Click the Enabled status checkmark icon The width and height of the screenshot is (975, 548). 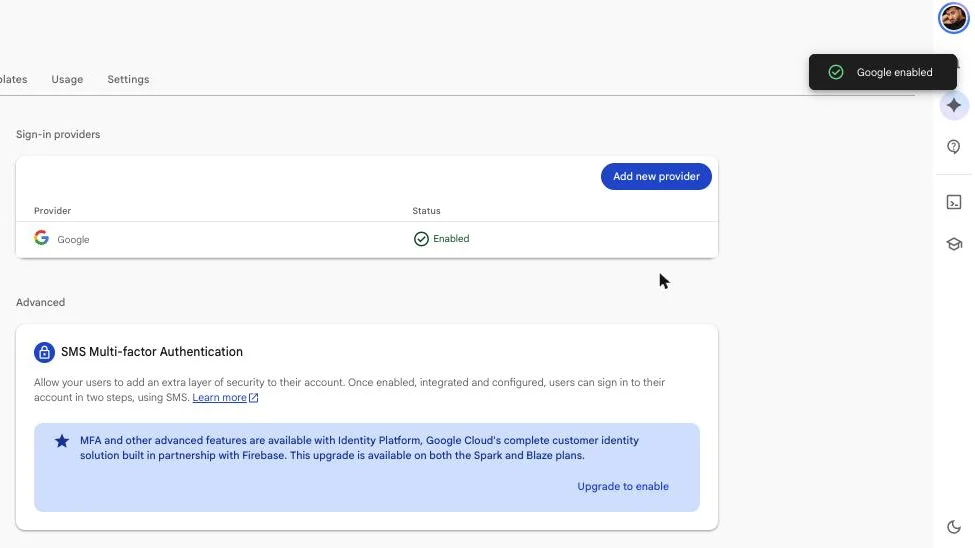[421, 239]
